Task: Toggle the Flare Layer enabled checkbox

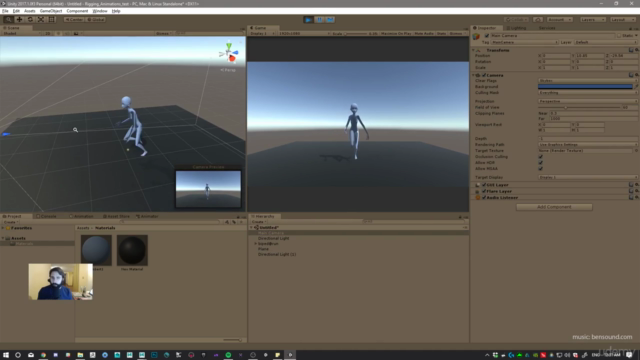Action: tap(484, 191)
